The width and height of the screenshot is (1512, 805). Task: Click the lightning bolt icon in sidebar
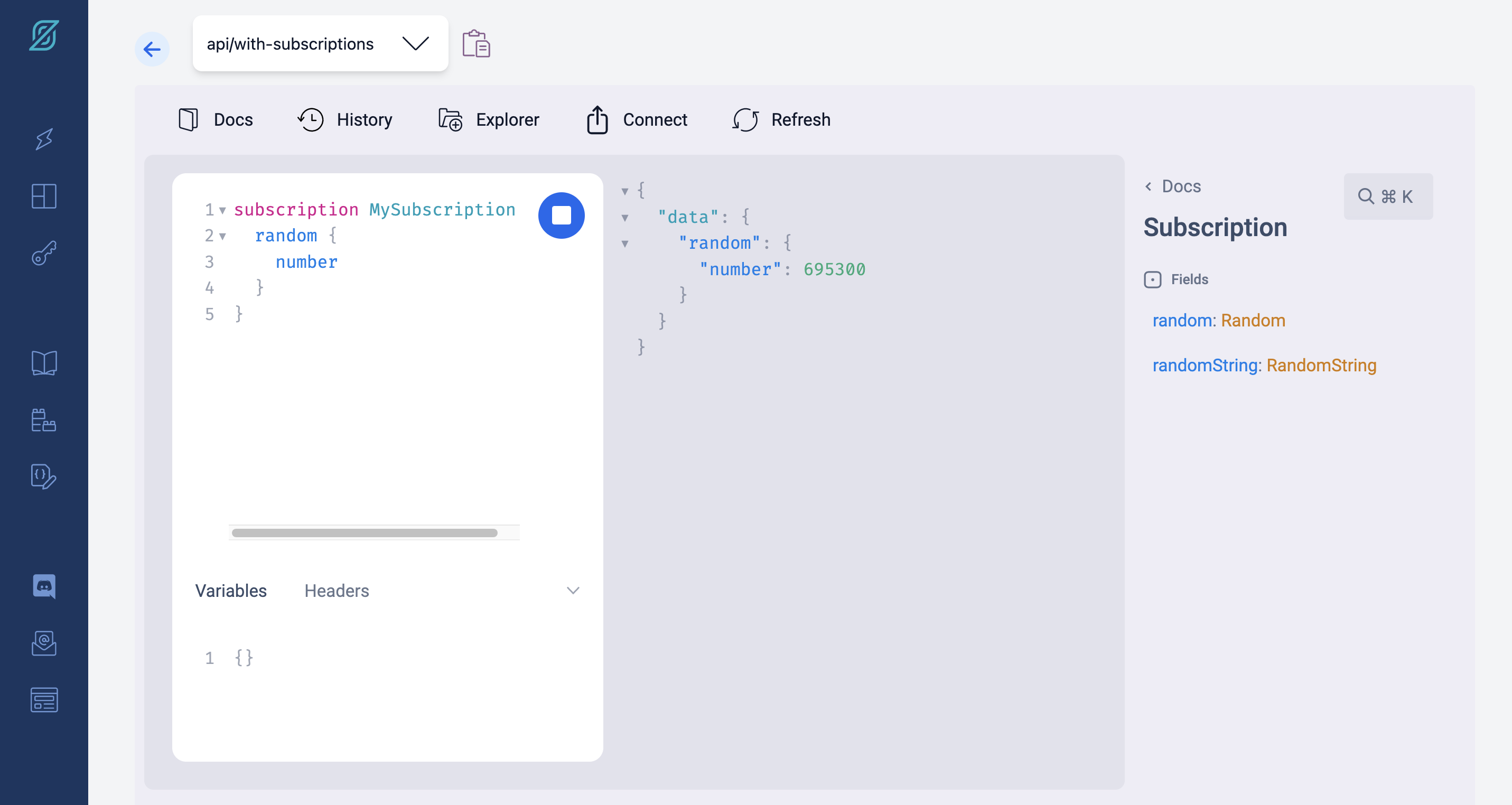click(x=44, y=139)
